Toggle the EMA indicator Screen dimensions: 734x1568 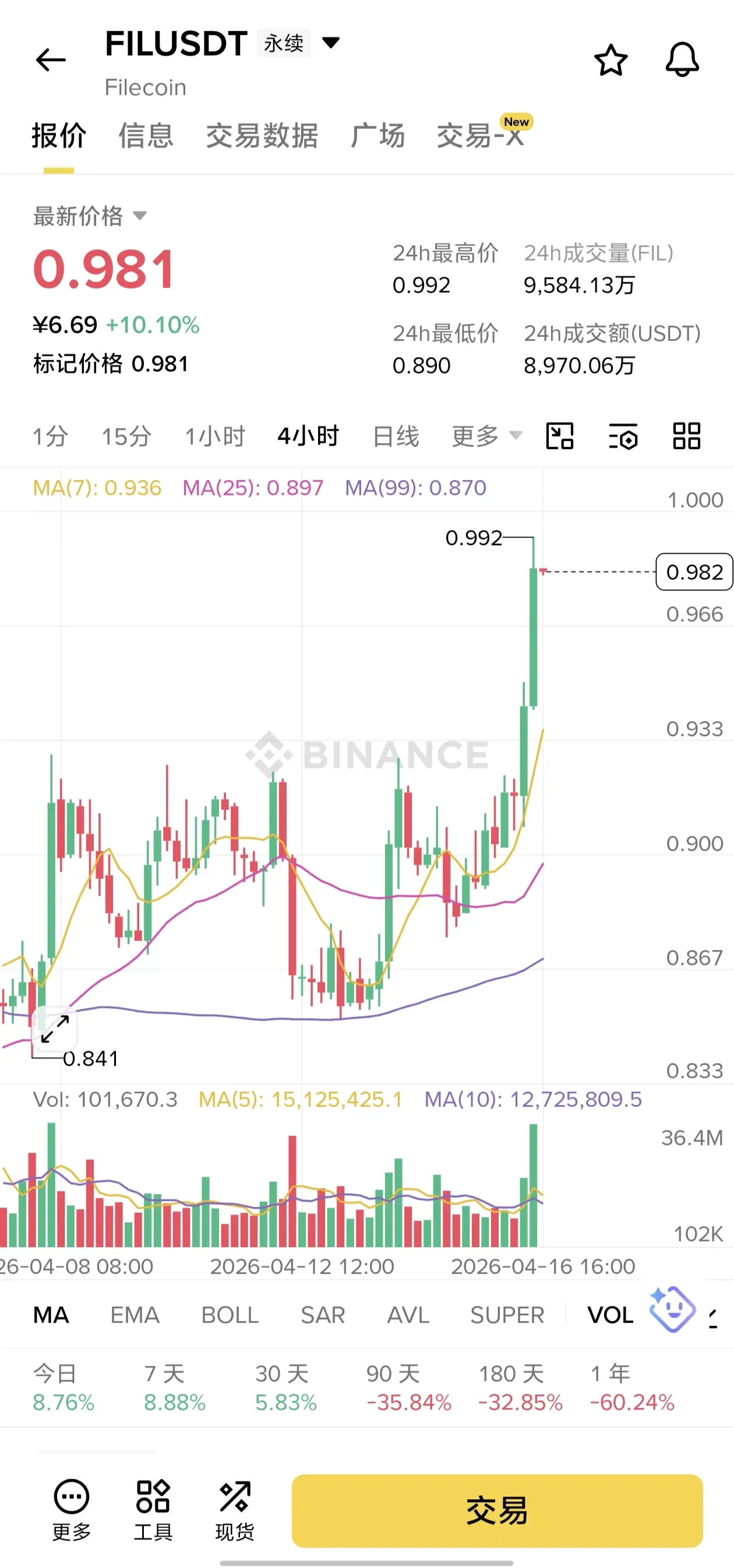coord(135,1315)
